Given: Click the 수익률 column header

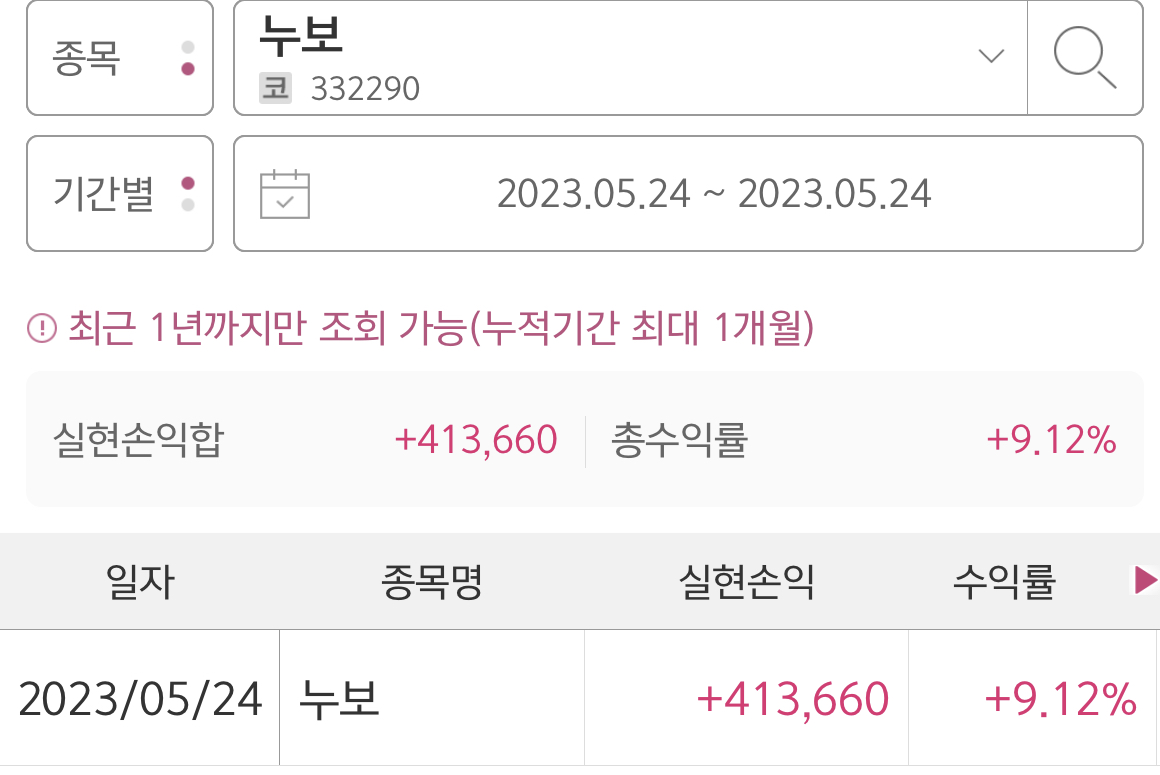Looking at the screenshot, I should [x=1004, y=581].
